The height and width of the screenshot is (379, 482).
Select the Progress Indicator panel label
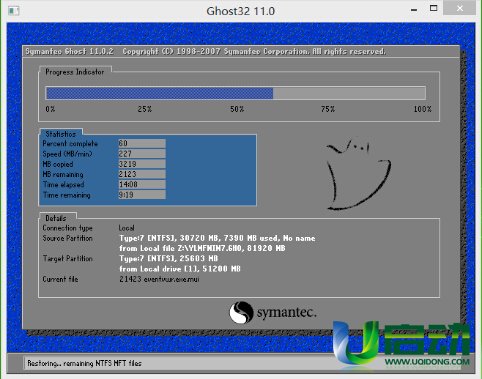click(x=75, y=72)
